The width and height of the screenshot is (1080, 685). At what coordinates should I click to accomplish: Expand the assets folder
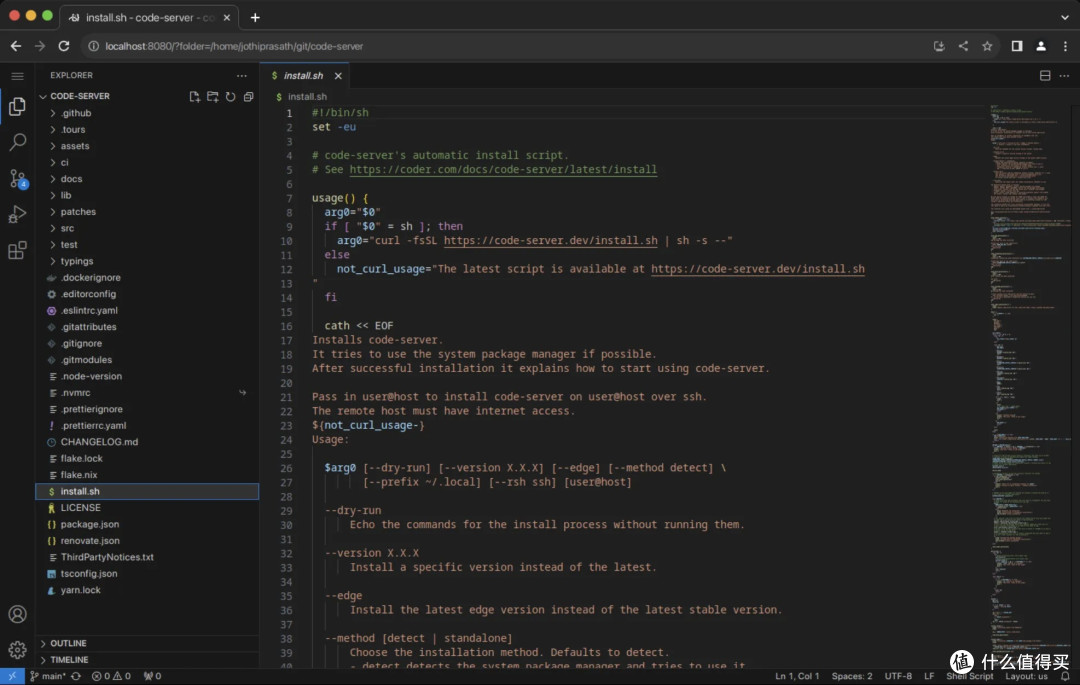tap(147, 146)
